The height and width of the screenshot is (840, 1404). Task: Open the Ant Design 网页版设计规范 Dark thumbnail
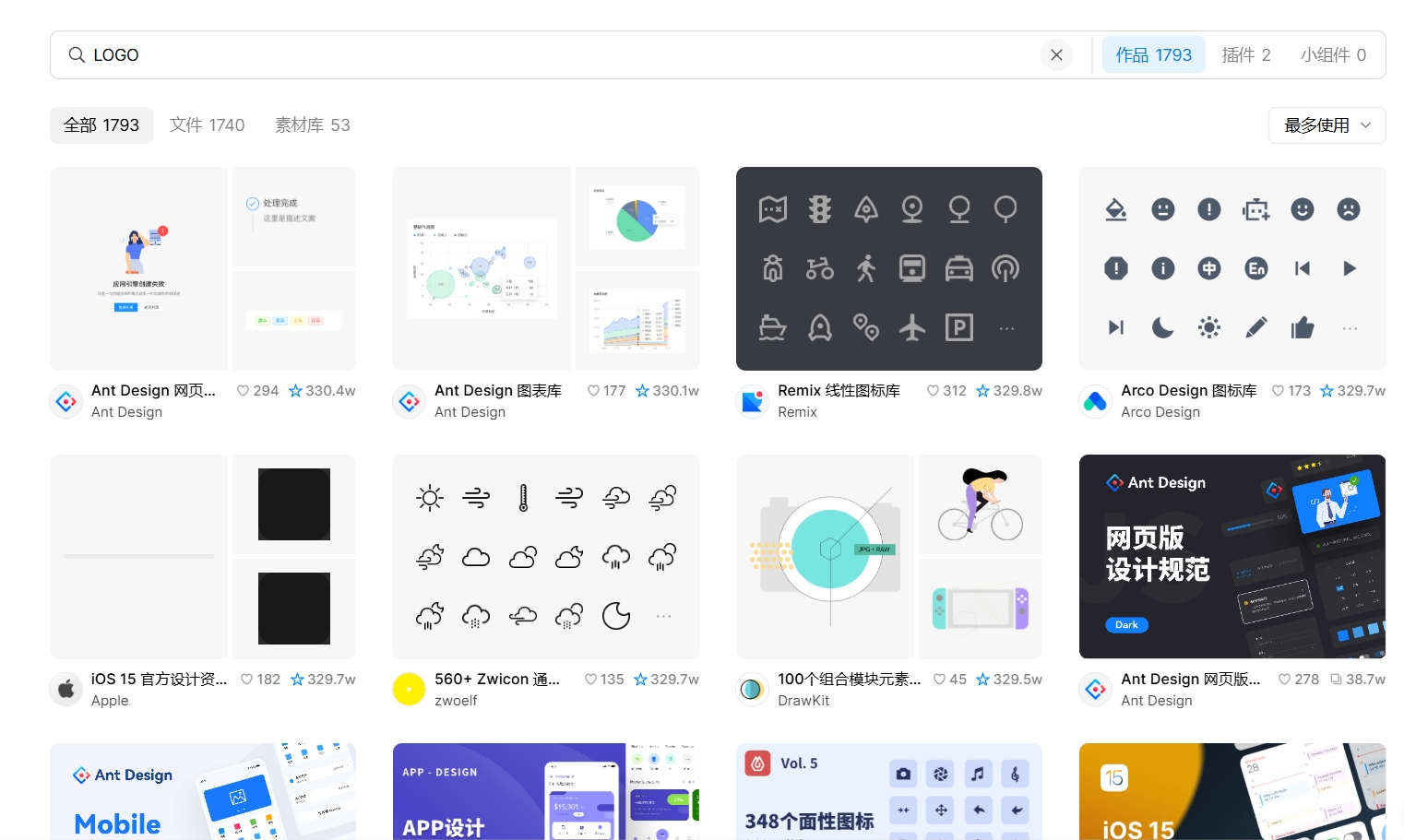(1232, 557)
